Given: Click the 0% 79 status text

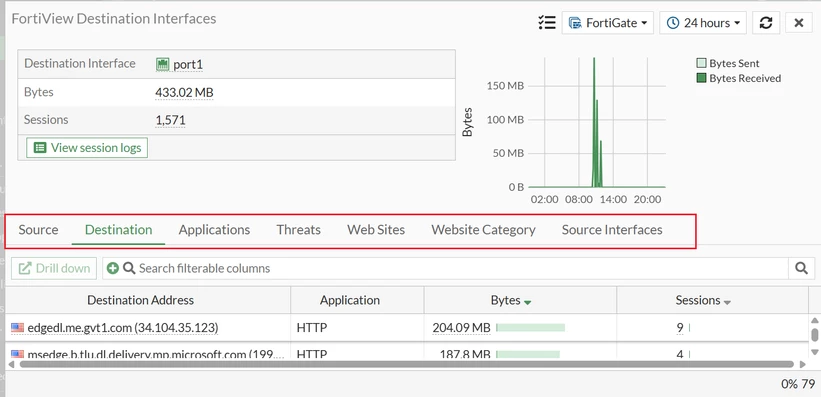Looking at the screenshot, I should pos(797,384).
